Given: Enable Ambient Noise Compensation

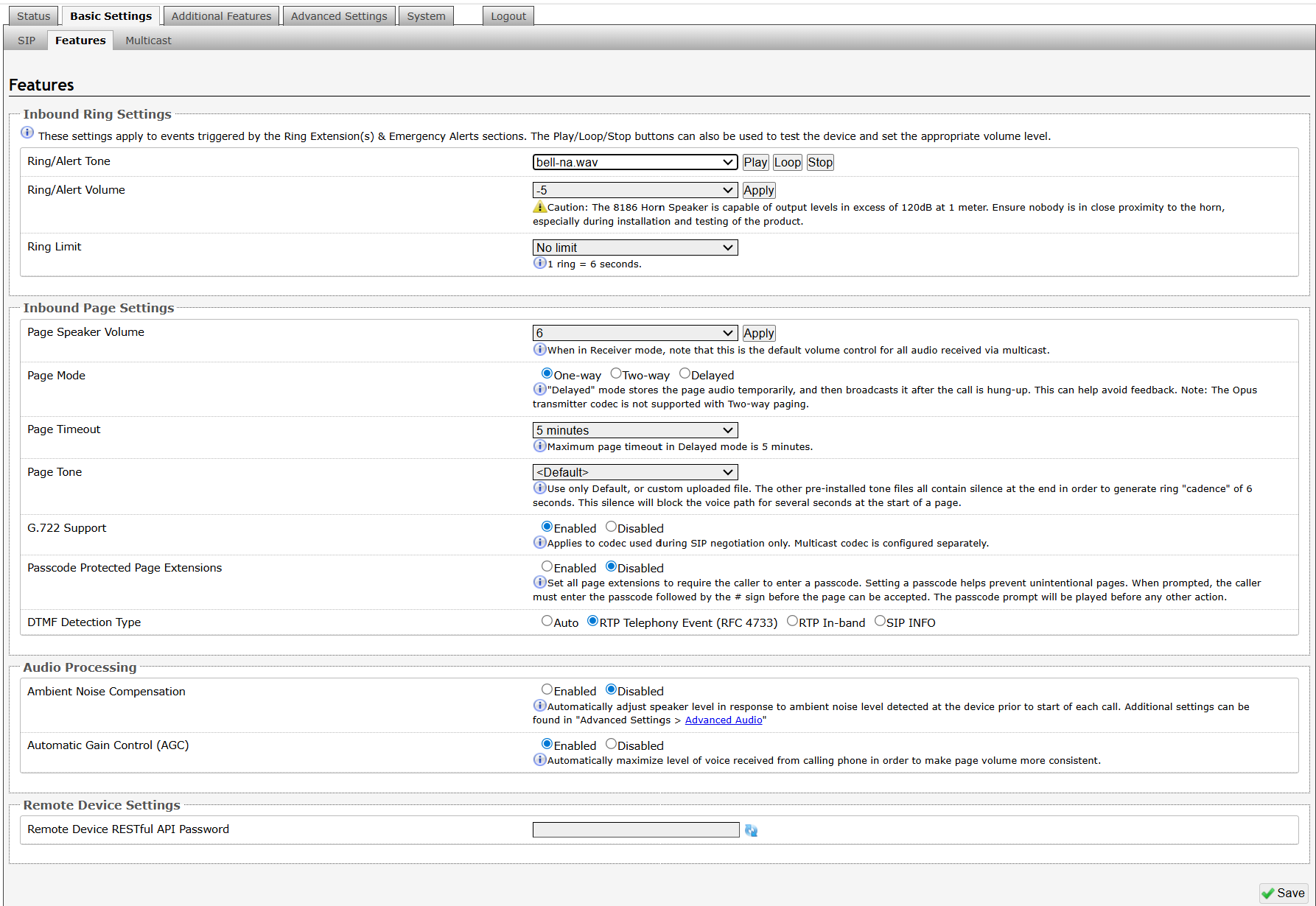Looking at the screenshot, I should (547, 689).
